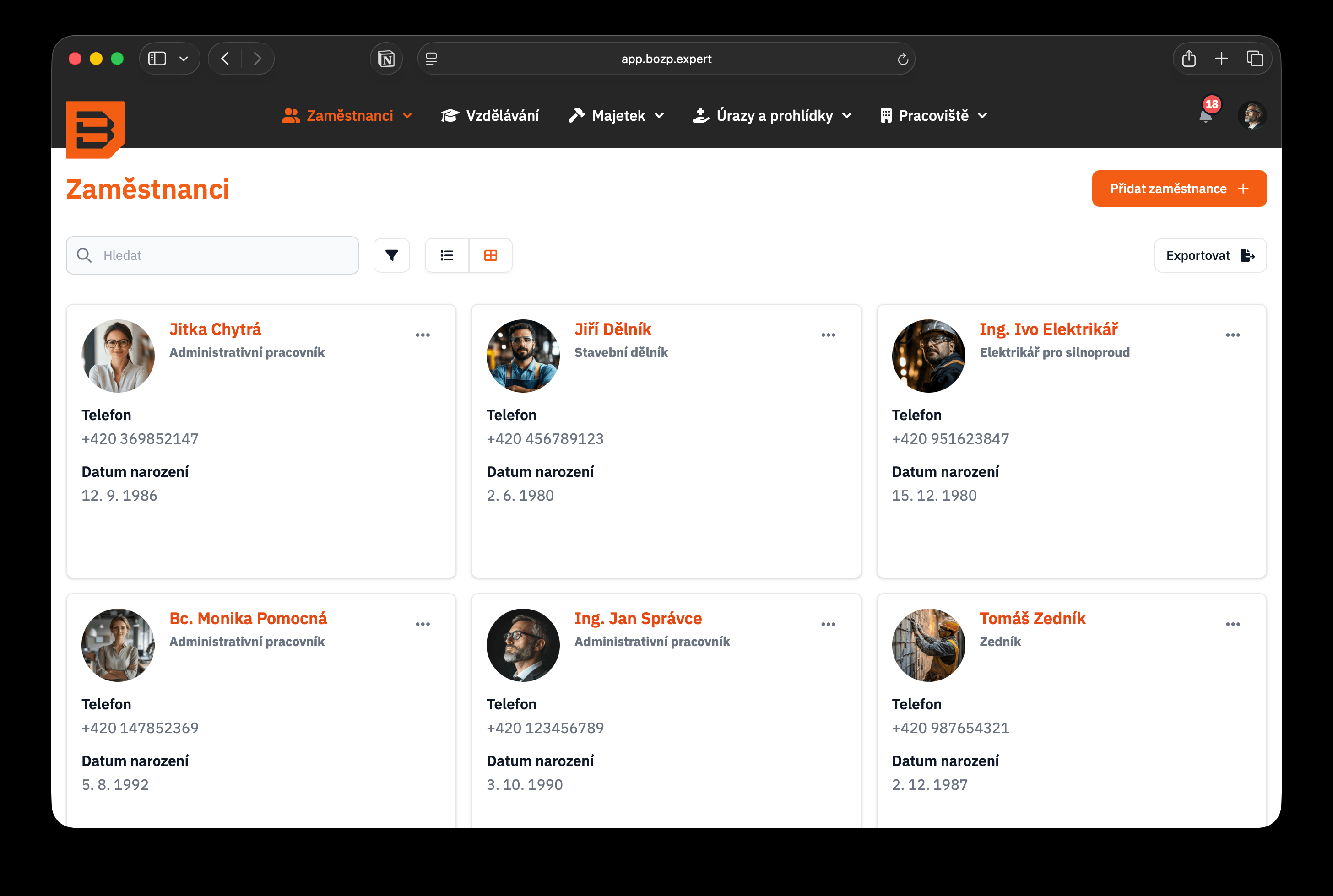Click inside the Hledat search field
The width and height of the screenshot is (1333, 896).
click(x=211, y=255)
